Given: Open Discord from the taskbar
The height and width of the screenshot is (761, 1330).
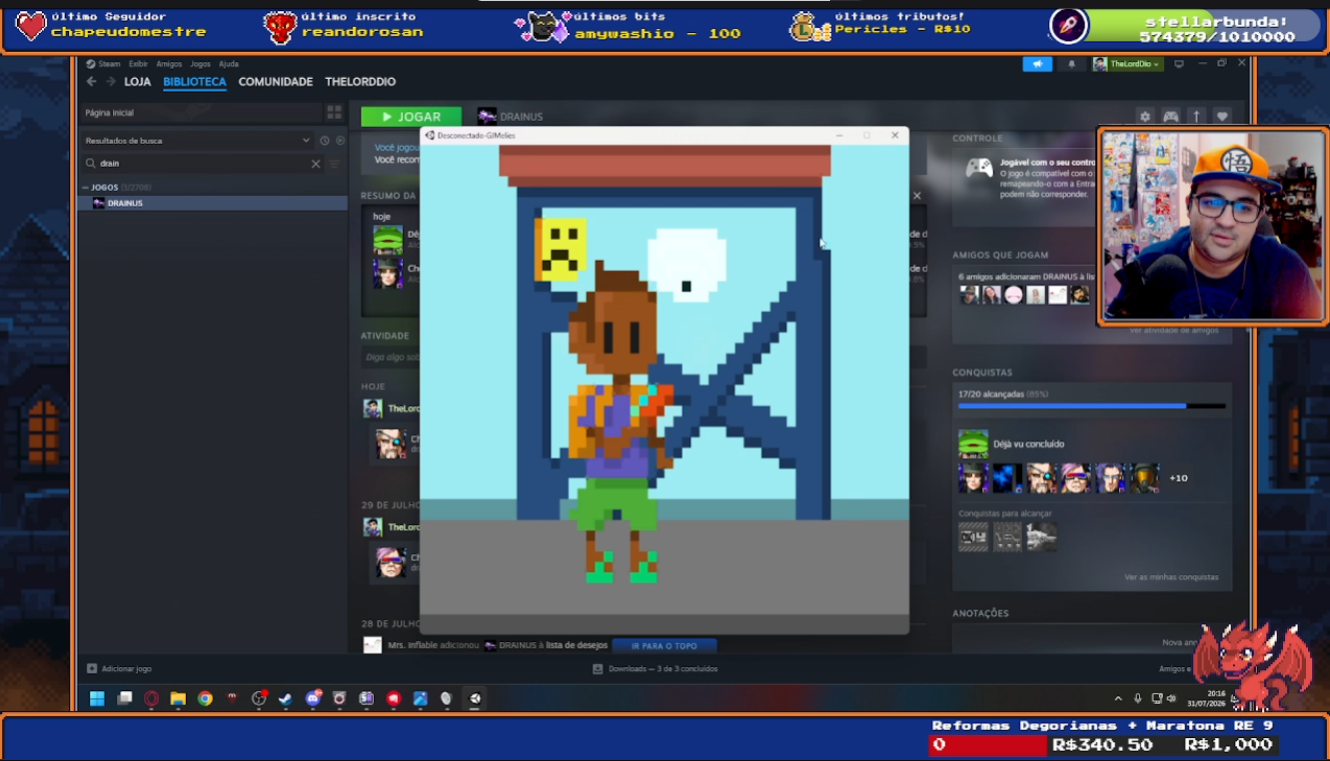Looking at the screenshot, I should pyautogui.click(x=313, y=699).
